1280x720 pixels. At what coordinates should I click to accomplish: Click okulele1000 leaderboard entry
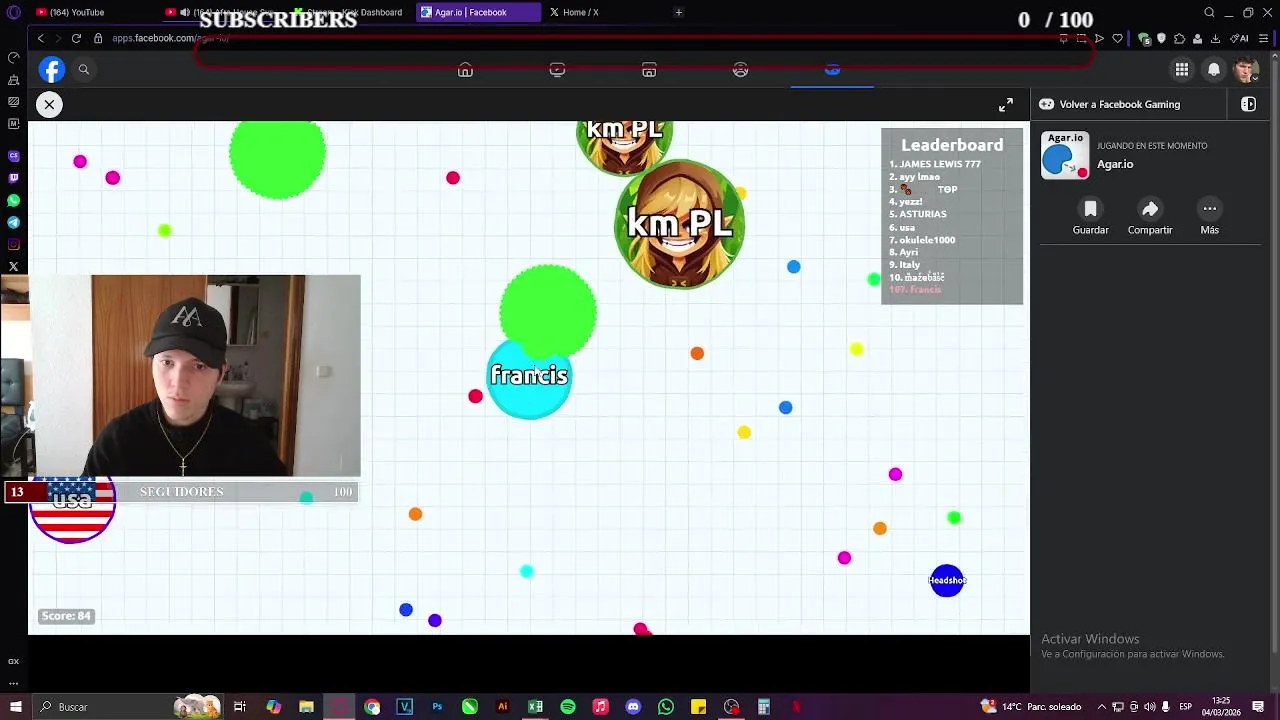[x=922, y=240]
